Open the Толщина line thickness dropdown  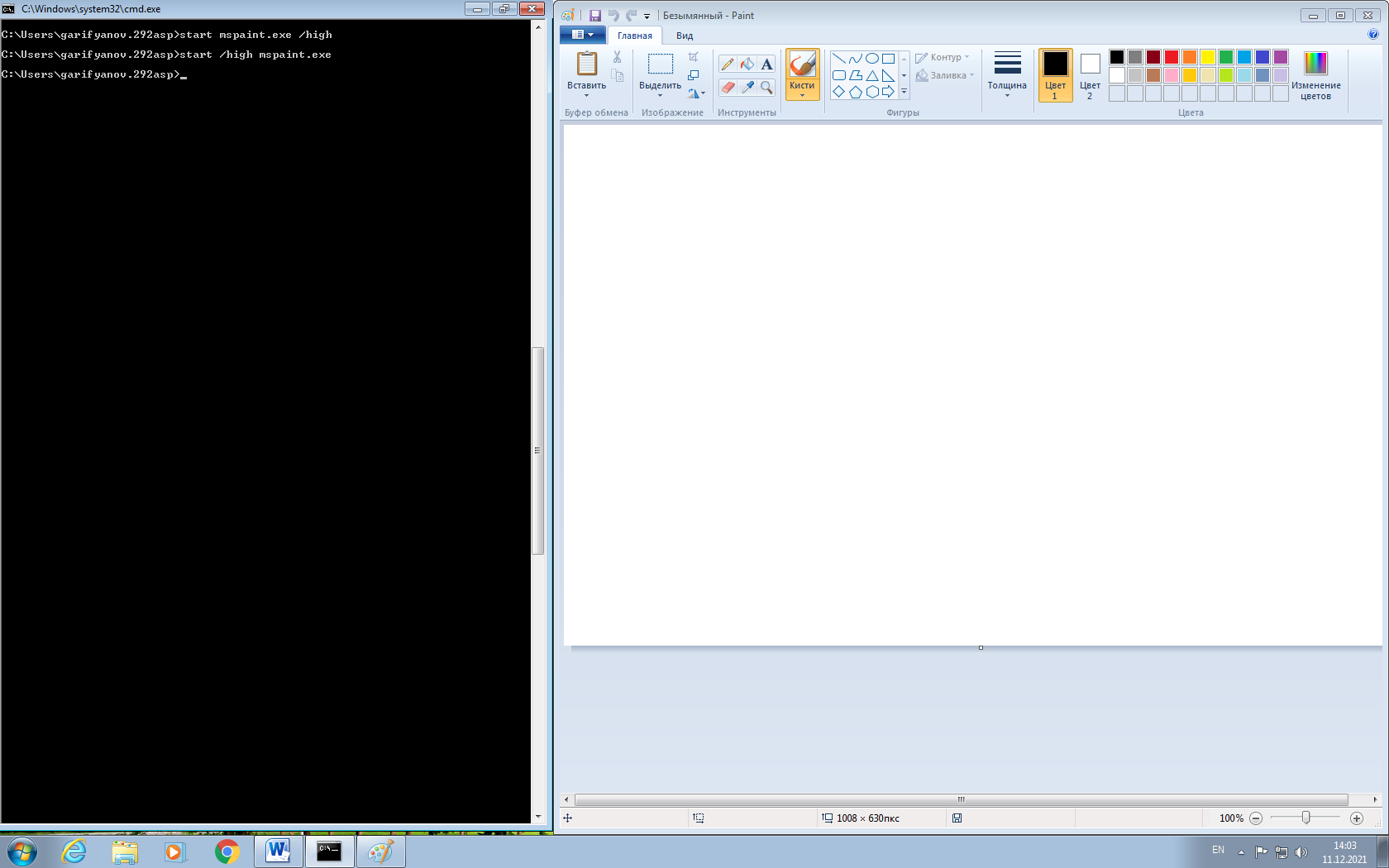tap(1007, 75)
